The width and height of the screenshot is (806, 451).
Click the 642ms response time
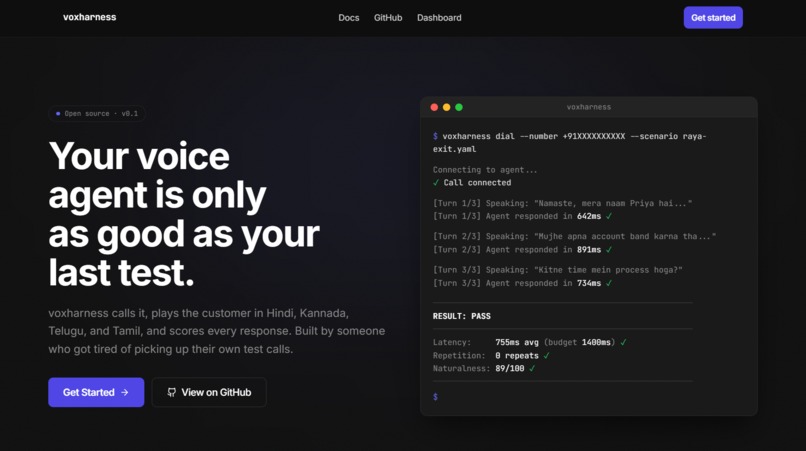pos(589,216)
